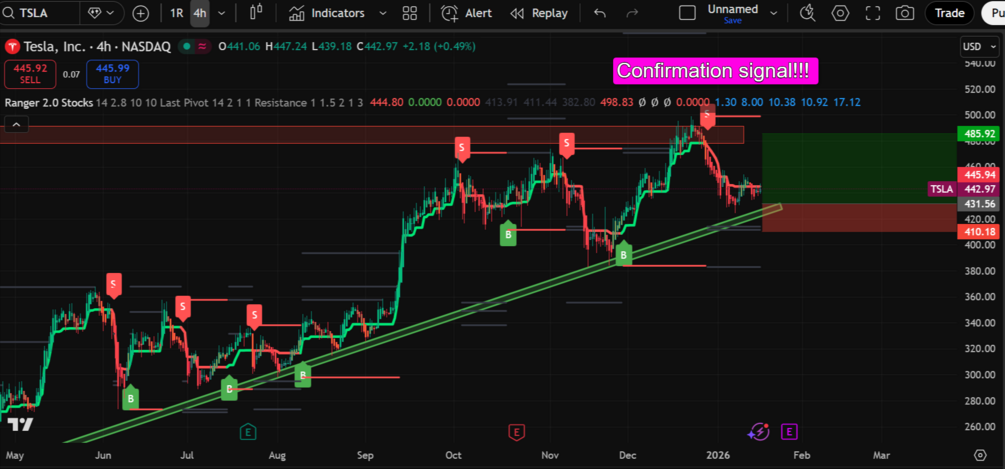1005x469 pixels.
Task: Collapse the indicator legend with the up-arrow
Action: [x=16, y=124]
